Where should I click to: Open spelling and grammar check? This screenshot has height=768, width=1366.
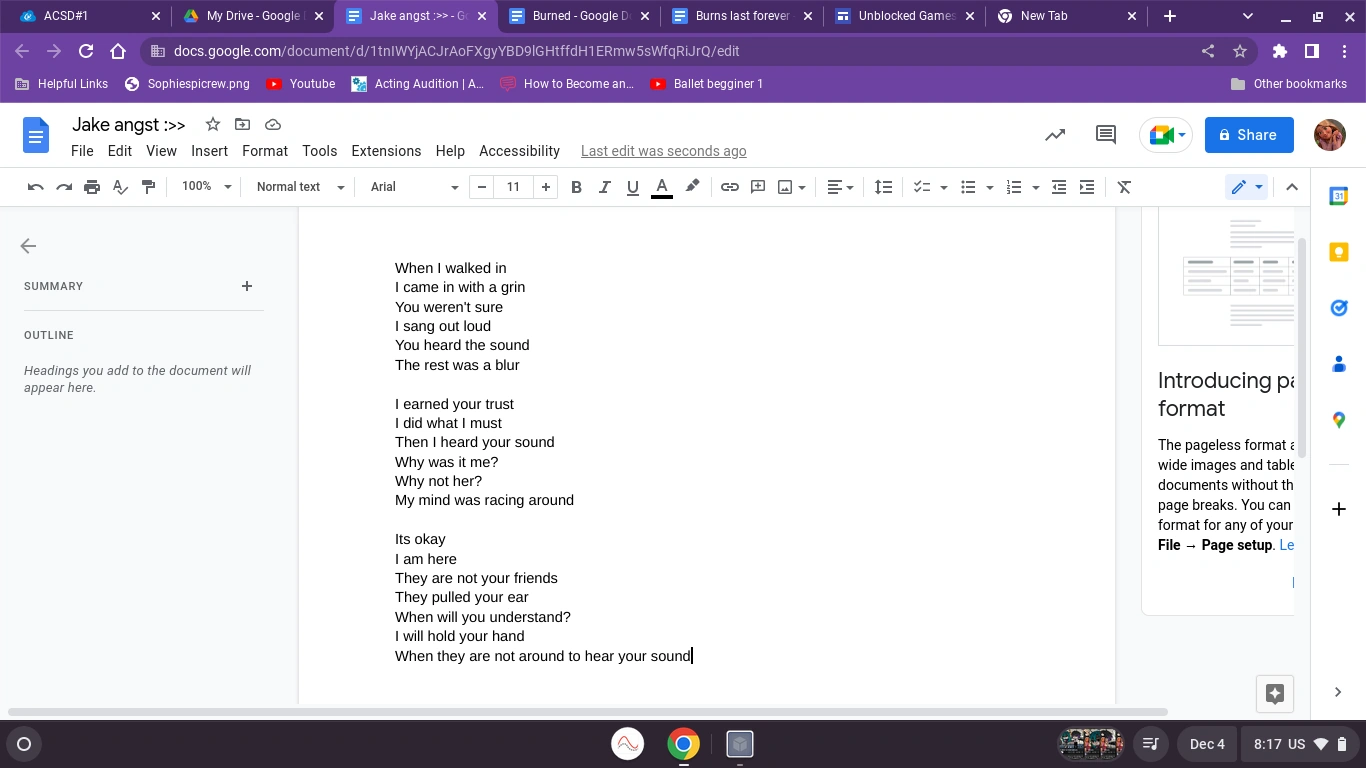tap(120, 187)
